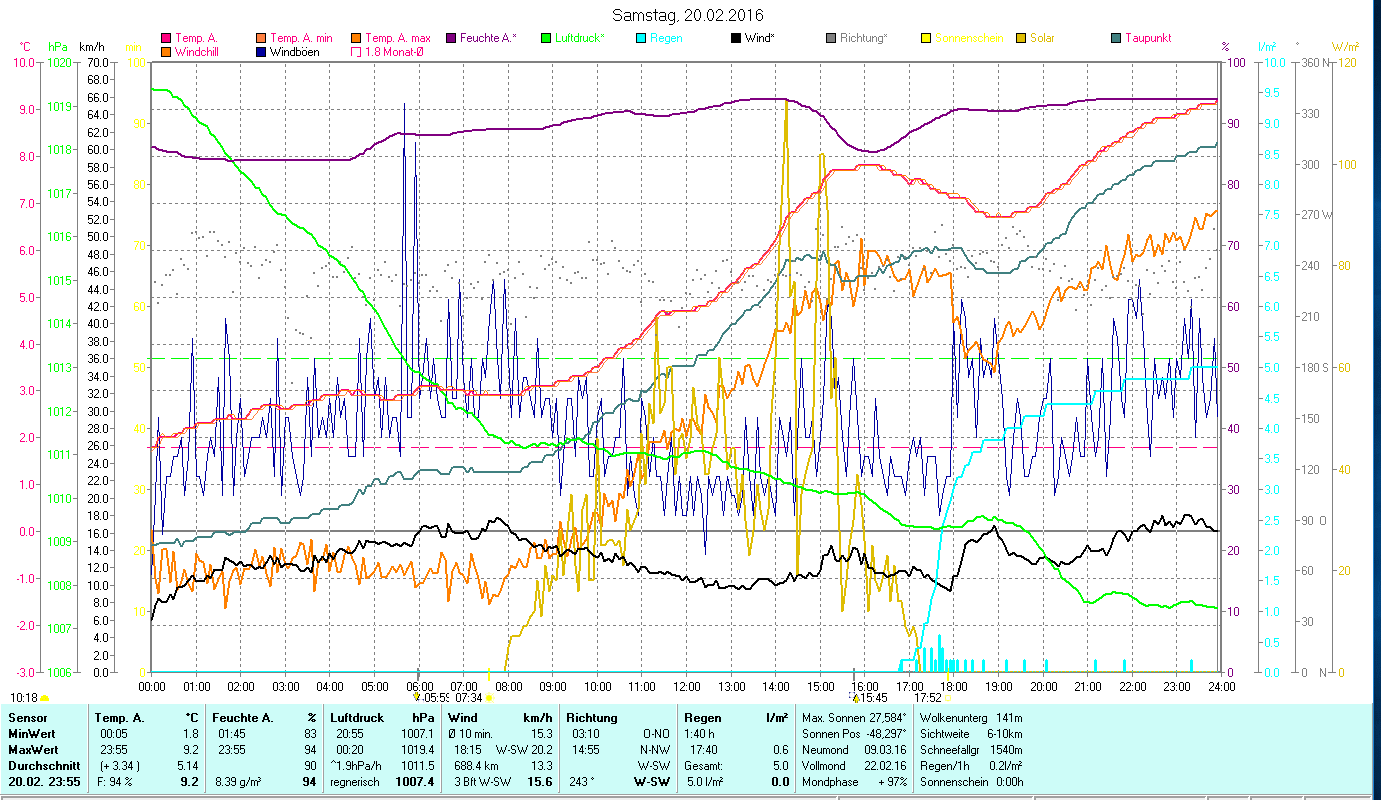Viewport: 1381px width, 800px height.
Task: Click the 10:18 label at bottom left
Action: (25, 698)
